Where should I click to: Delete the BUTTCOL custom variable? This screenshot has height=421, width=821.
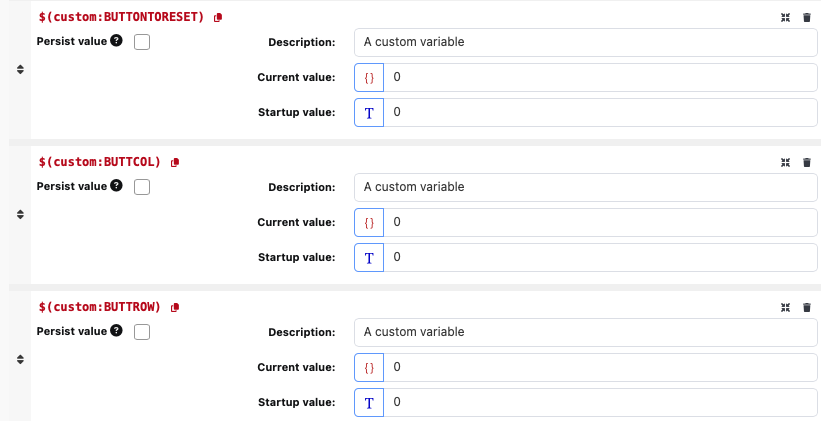click(807, 162)
